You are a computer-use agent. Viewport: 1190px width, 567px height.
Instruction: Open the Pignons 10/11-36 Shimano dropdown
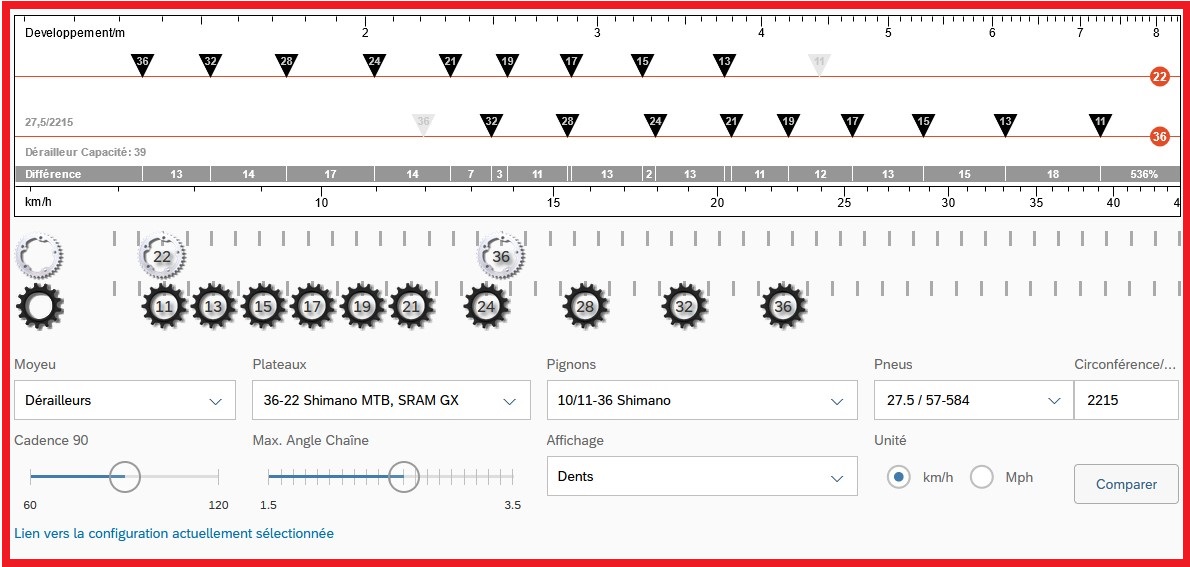(701, 400)
